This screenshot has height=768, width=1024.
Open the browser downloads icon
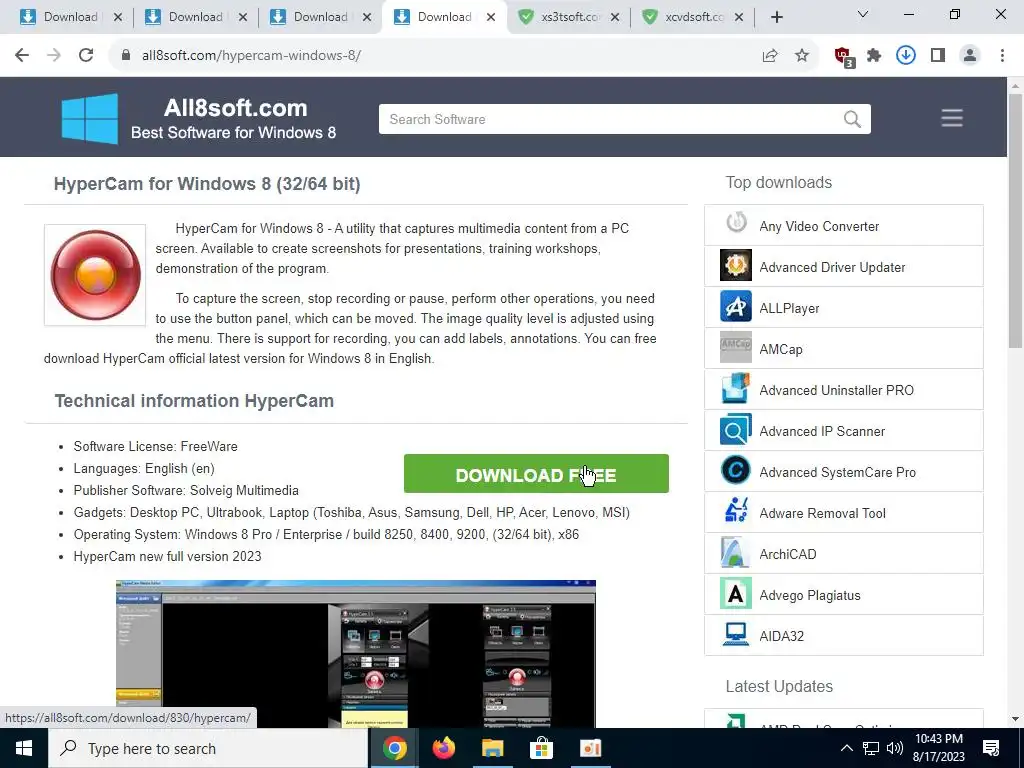(x=906, y=56)
